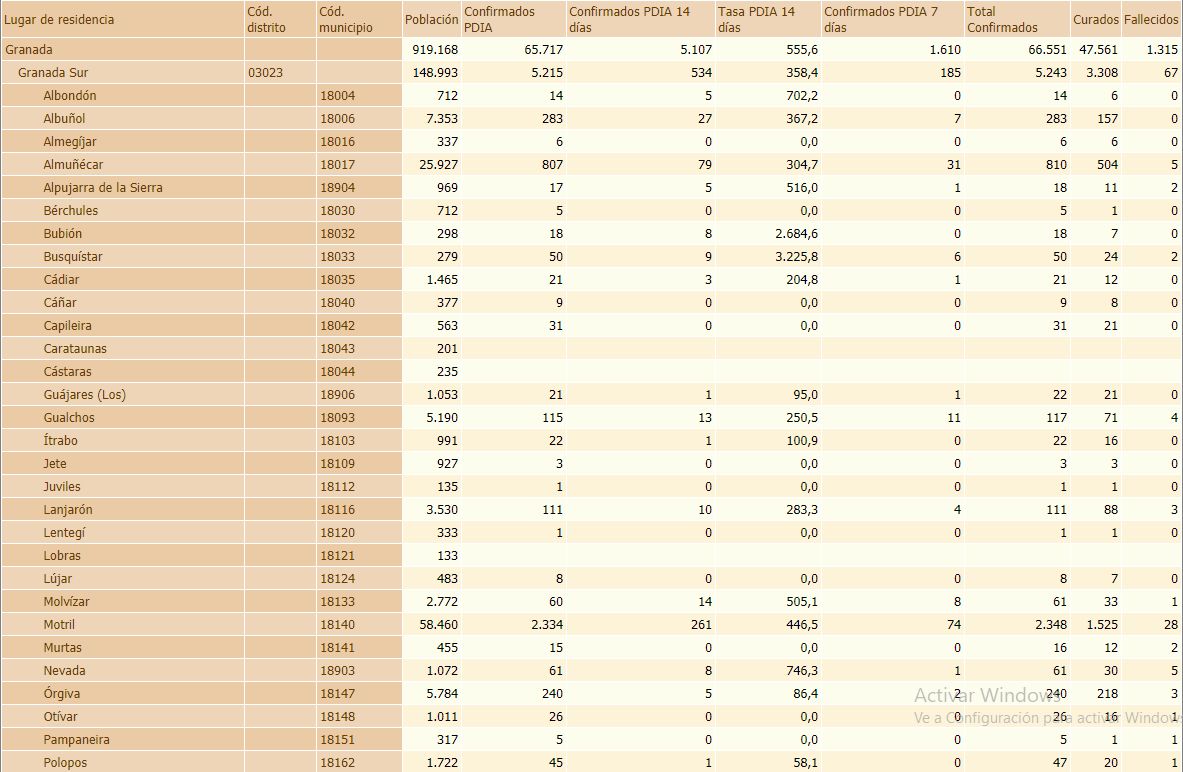Click the Curados column header
1183x772 pixels.
pyautogui.click(x=1095, y=20)
